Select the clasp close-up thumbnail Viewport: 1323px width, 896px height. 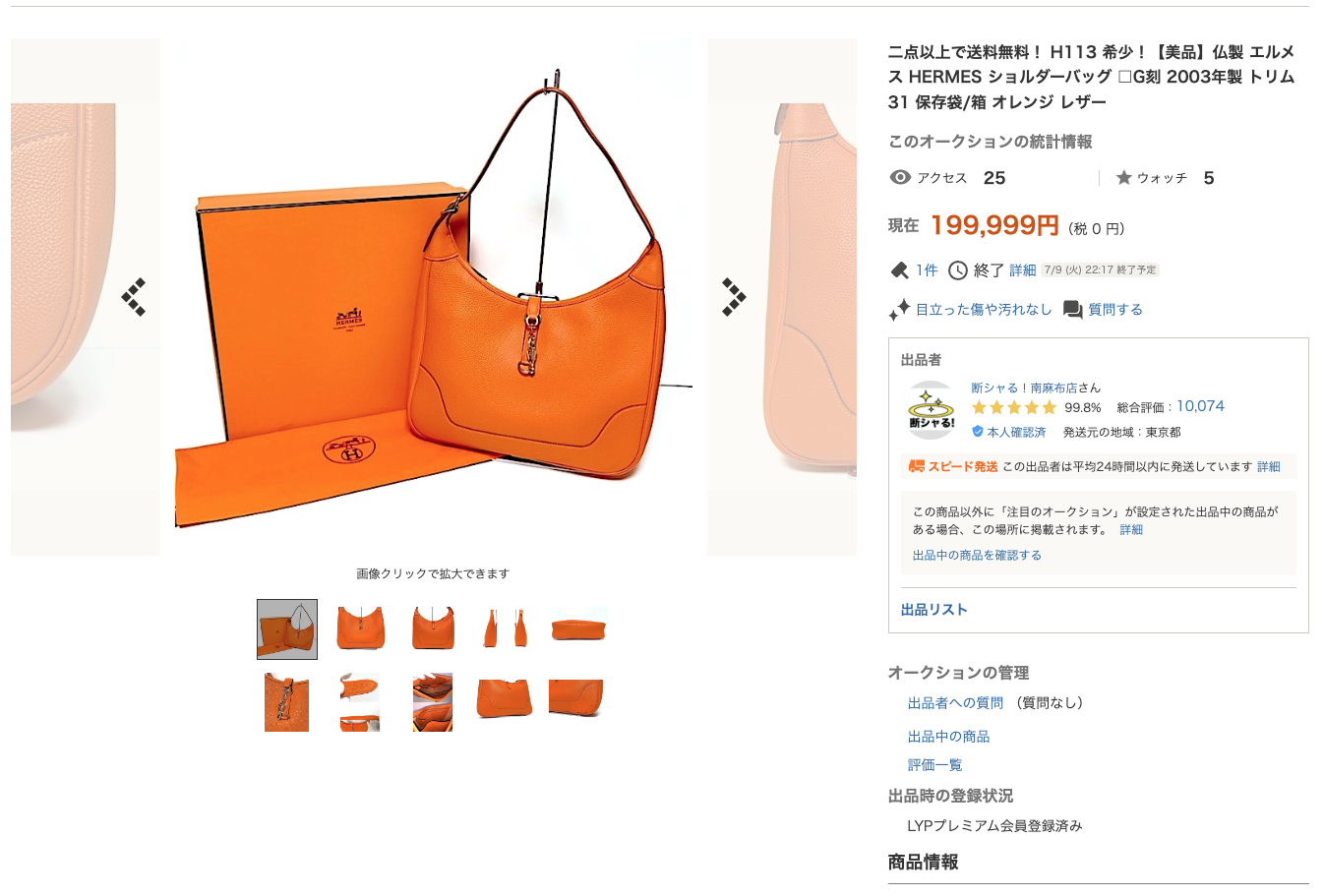pyautogui.click(x=287, y=702)
